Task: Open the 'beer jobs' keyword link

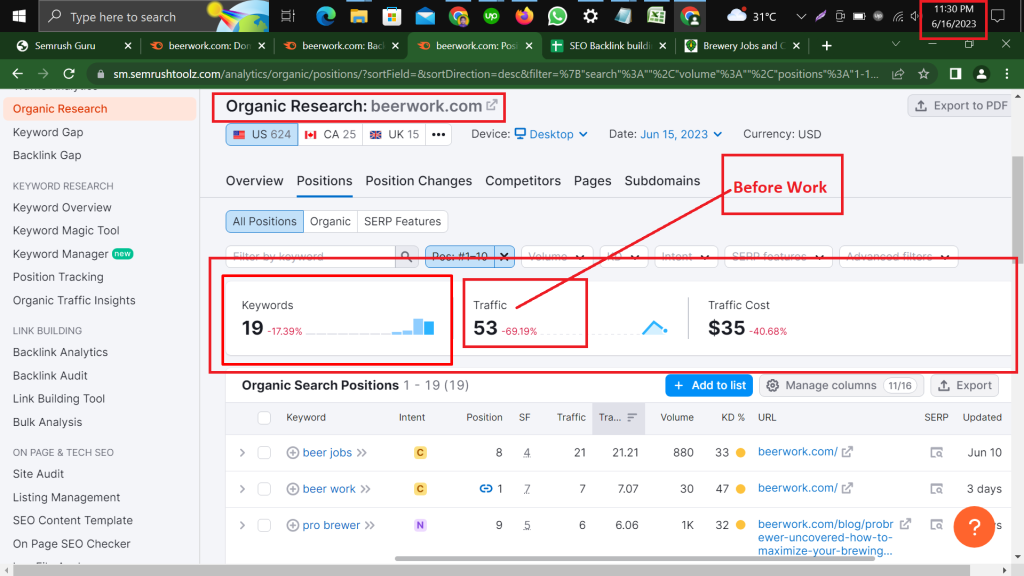Action: (x=327, y=453)
